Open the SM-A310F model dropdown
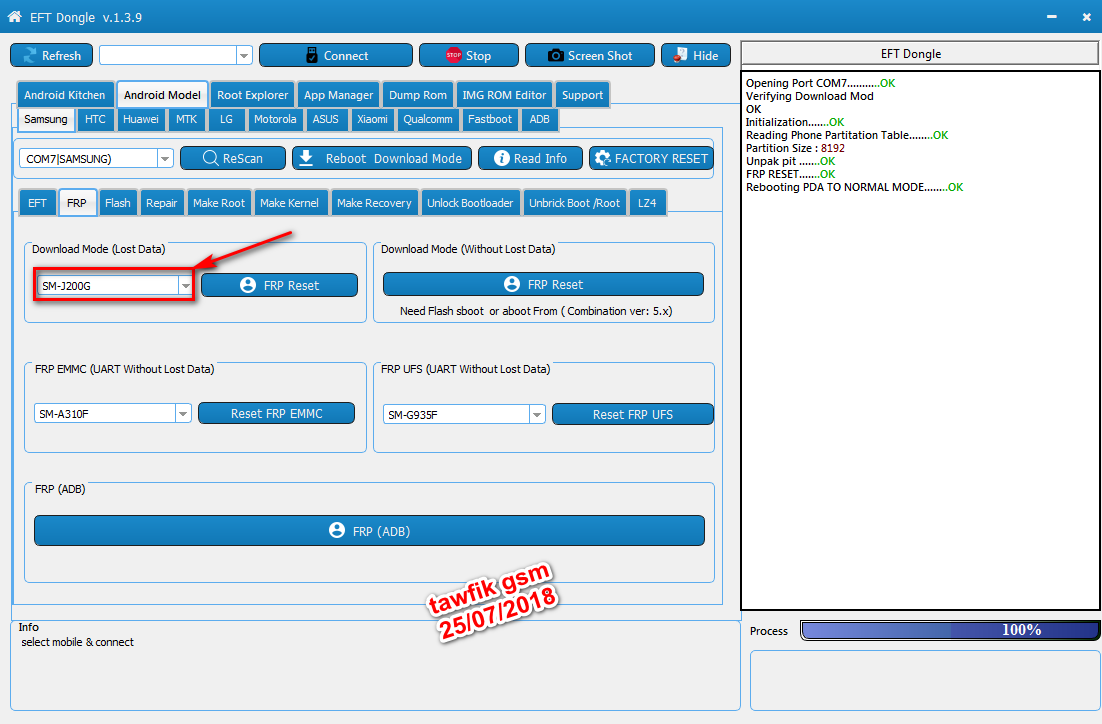This screenshot has width=1102, height=724. (x=183, y=413)
